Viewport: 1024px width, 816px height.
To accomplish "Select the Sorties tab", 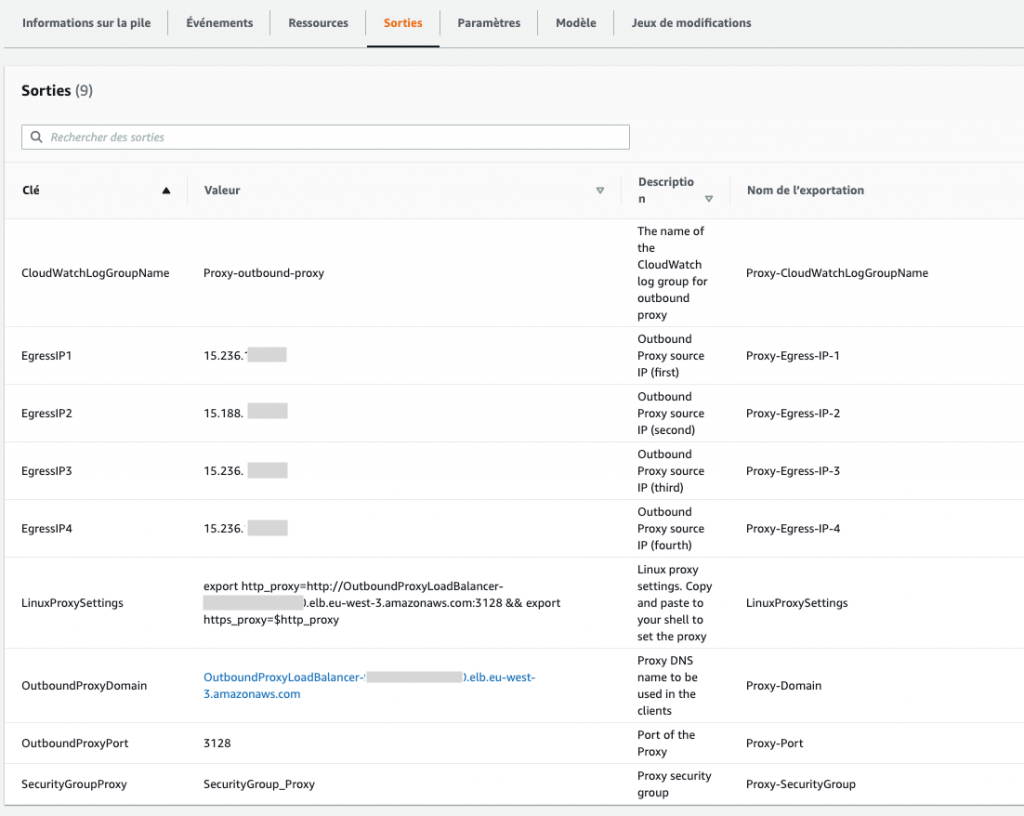I will point(403,23).
